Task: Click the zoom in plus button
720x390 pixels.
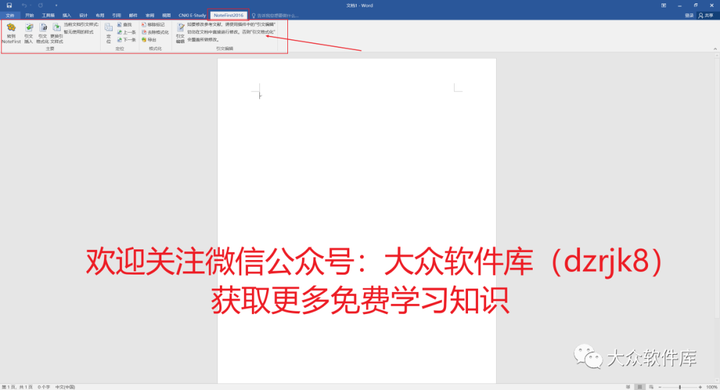Action: (x=700, y=387)
